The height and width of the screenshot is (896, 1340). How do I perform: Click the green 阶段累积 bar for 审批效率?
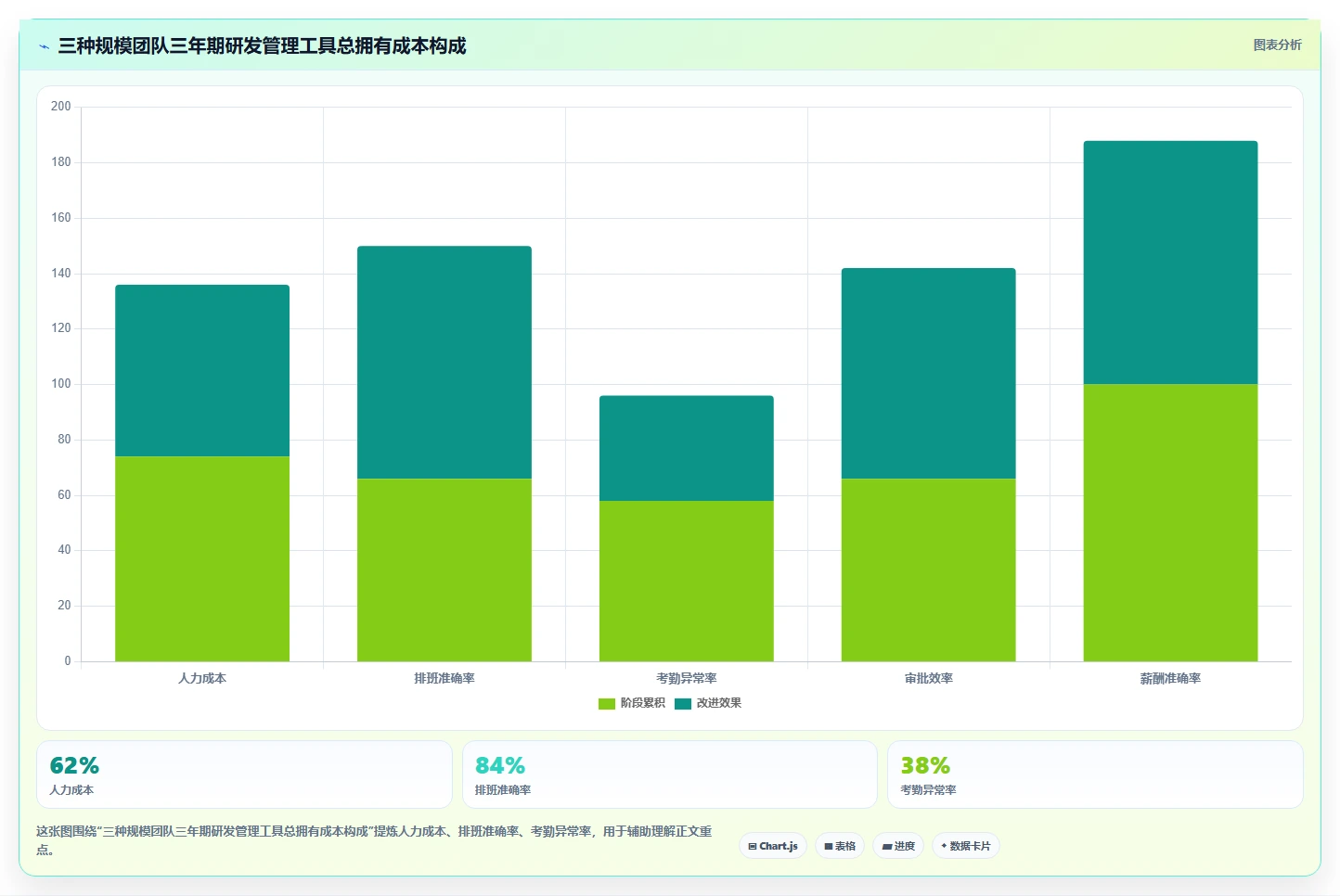(928, 570)
